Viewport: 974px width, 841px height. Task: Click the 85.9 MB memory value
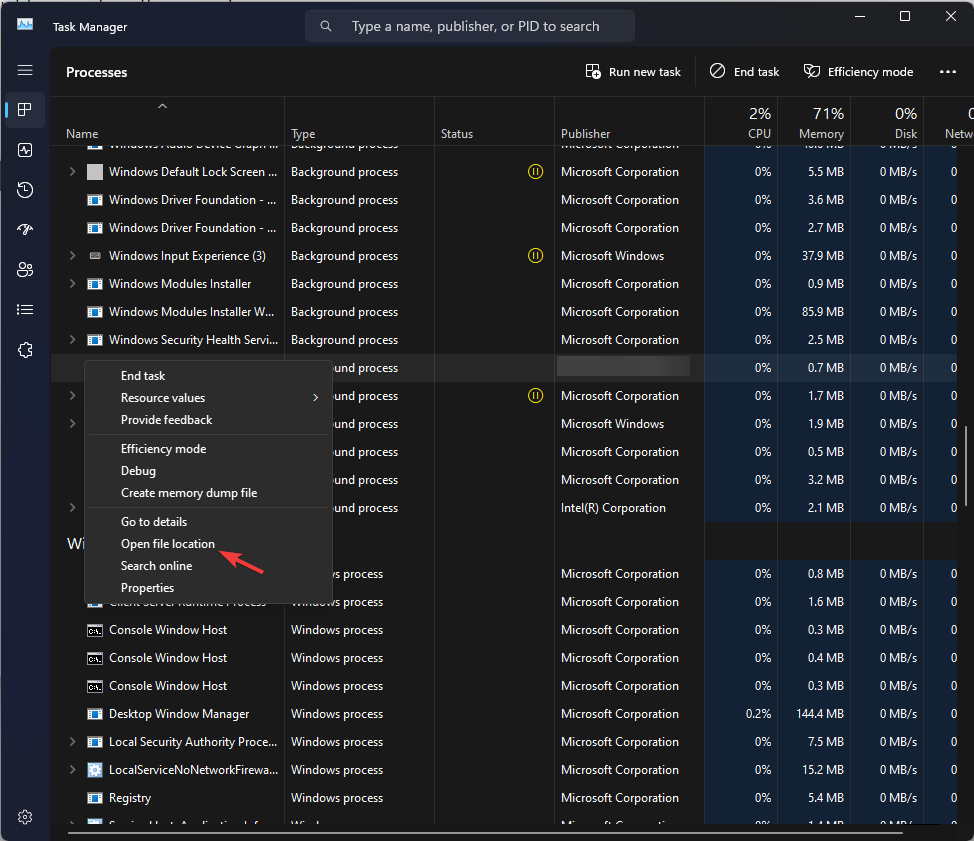(x=822, y=312)
